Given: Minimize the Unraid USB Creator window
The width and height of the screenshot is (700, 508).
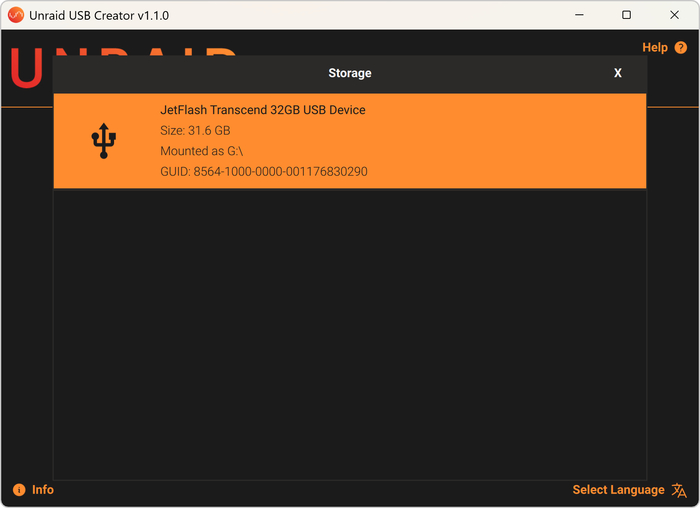Looking at the screenshot, I should pos(579,15).
